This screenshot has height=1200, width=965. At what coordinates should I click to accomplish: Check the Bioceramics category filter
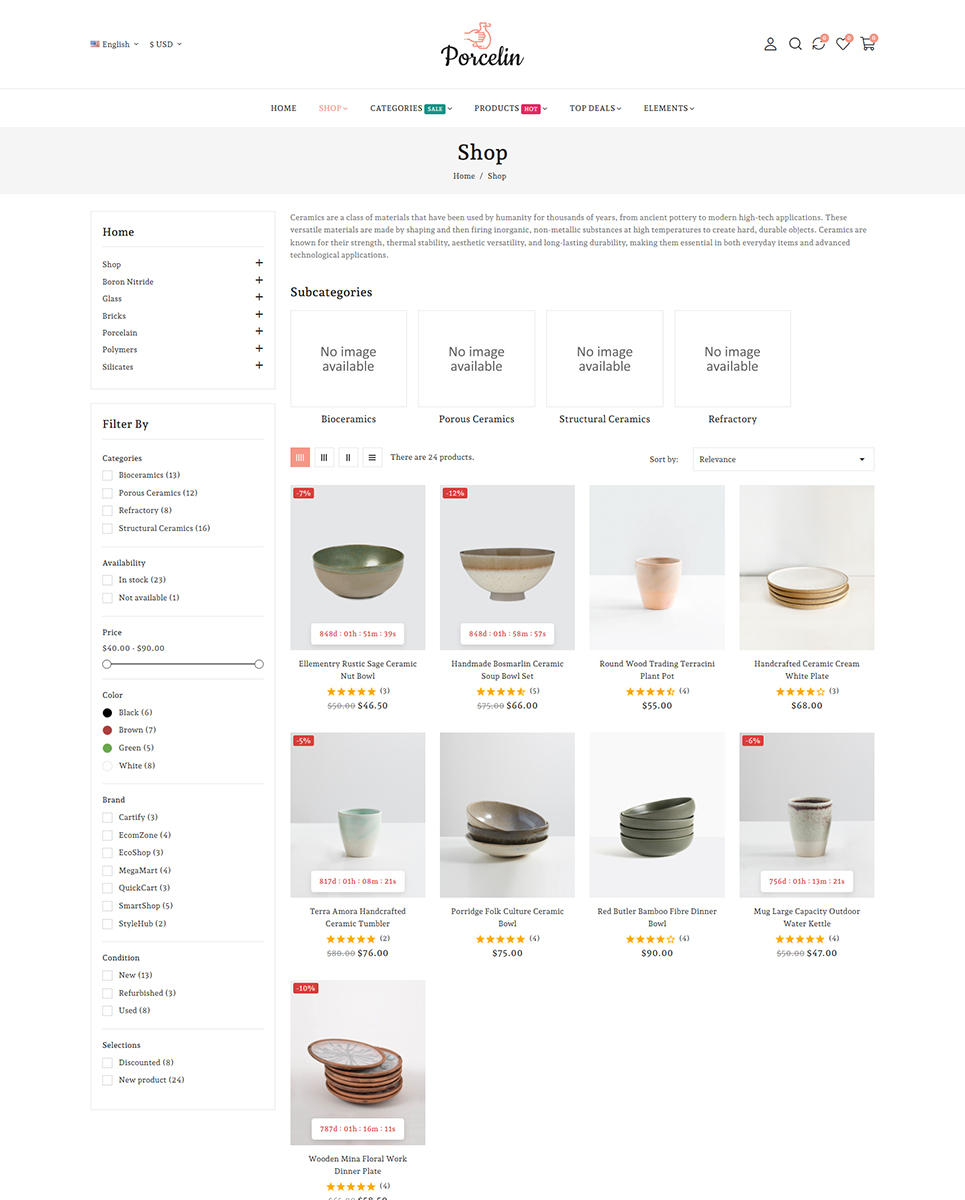107,475
